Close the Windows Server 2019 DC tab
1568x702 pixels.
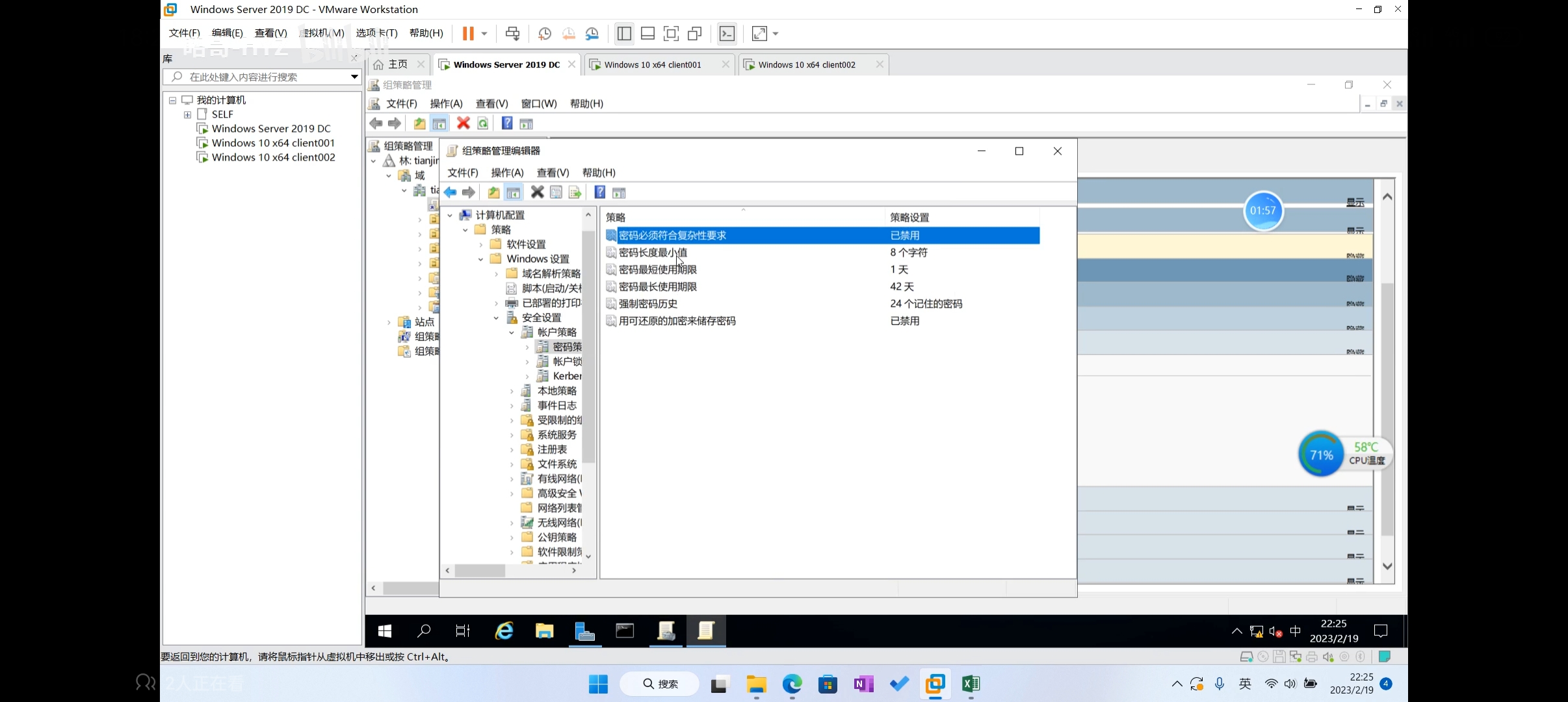[571, 64]
